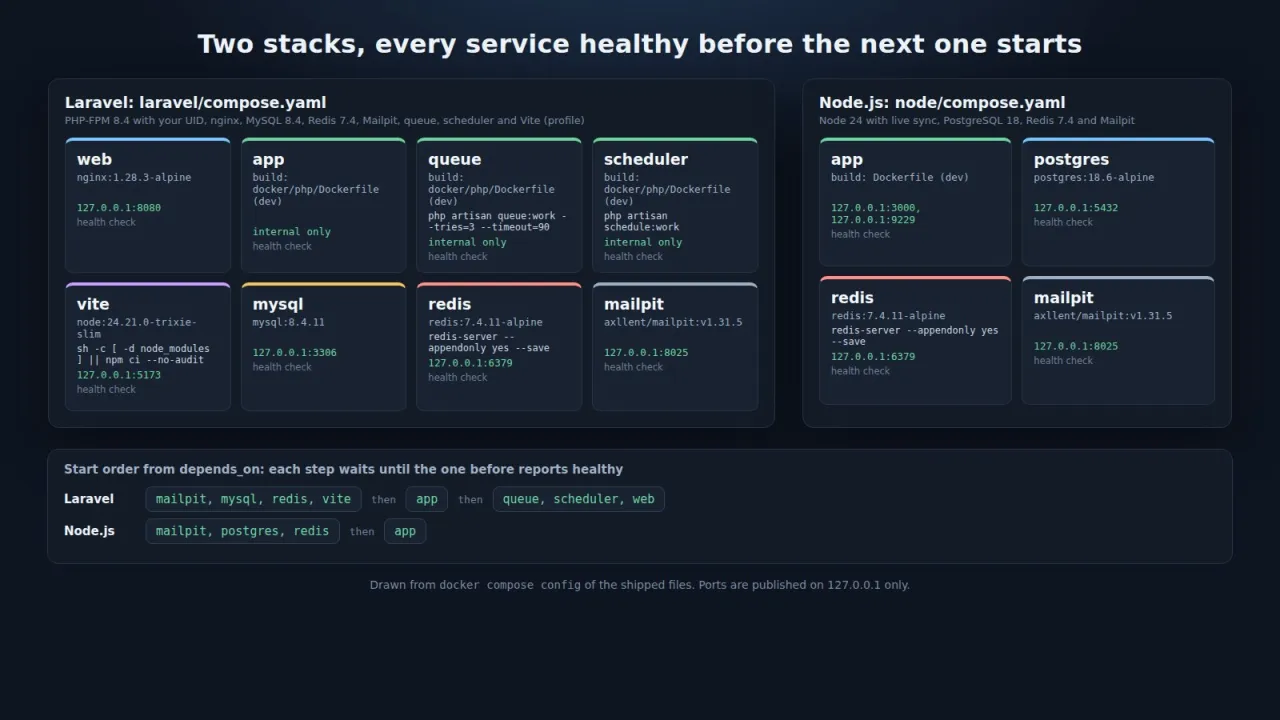Viewport: 1280px width, 720px height.
Task: Click the "web" service title in Laravel
Action: (94, 159)
